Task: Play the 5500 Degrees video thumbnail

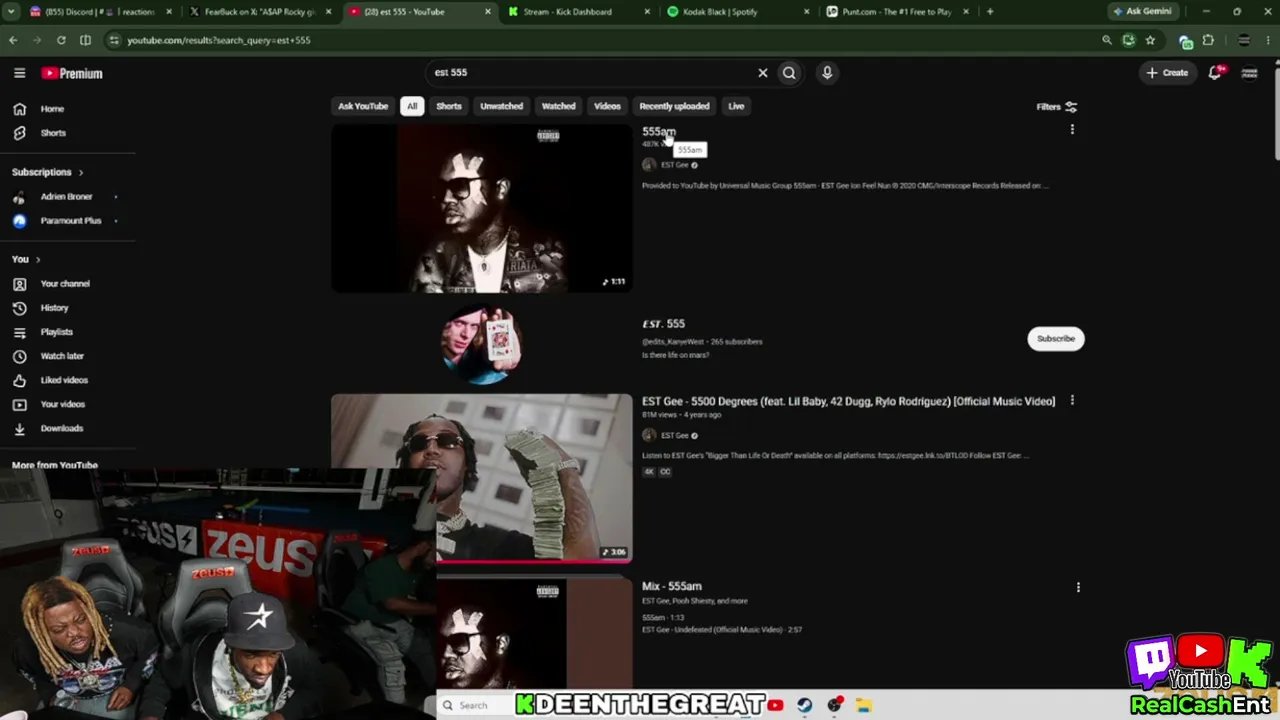Action: click(482, 478)
